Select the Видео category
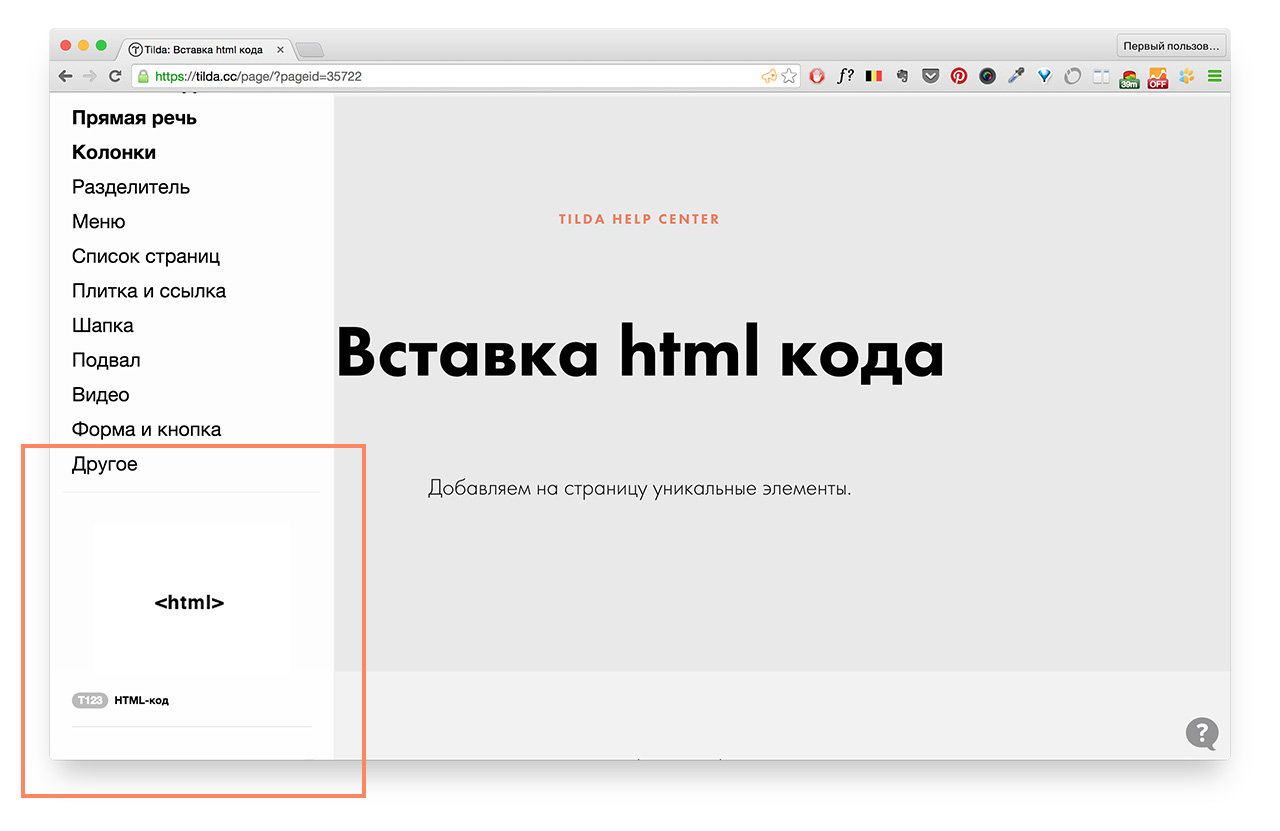The image size is (1280, 831). (100, 395)
